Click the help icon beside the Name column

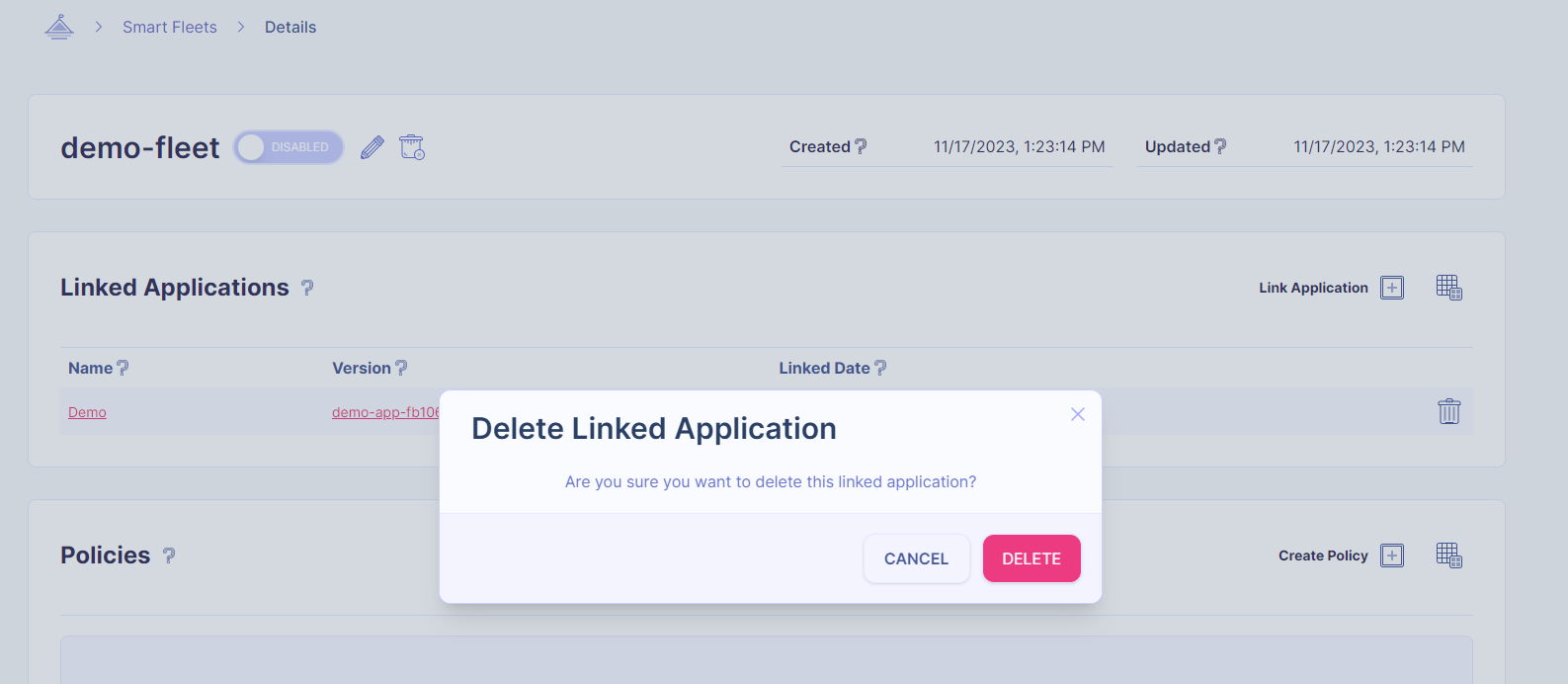pyautogui.click(x=123, y=368)
